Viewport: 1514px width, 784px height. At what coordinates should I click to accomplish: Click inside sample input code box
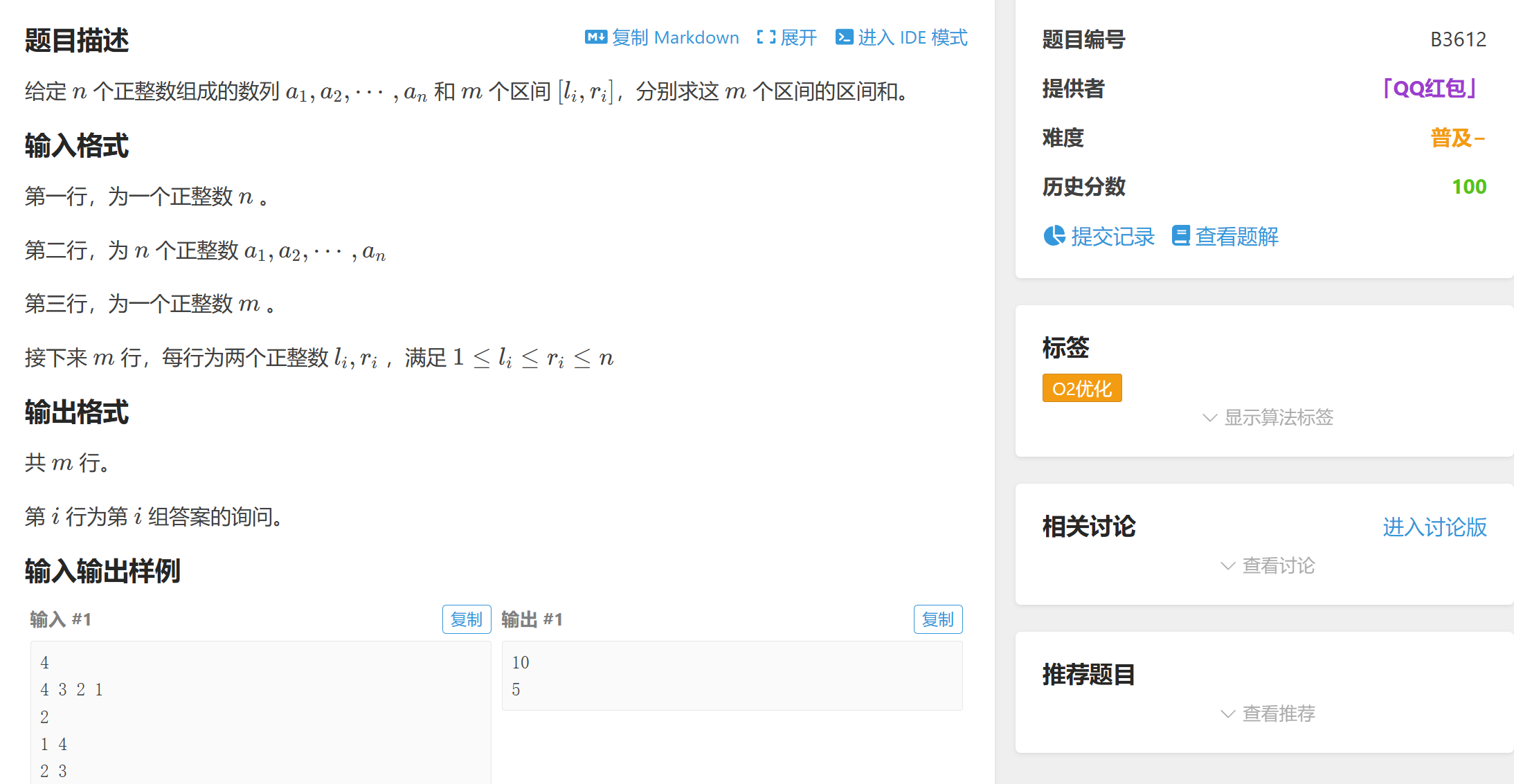(x=260, y=713)
